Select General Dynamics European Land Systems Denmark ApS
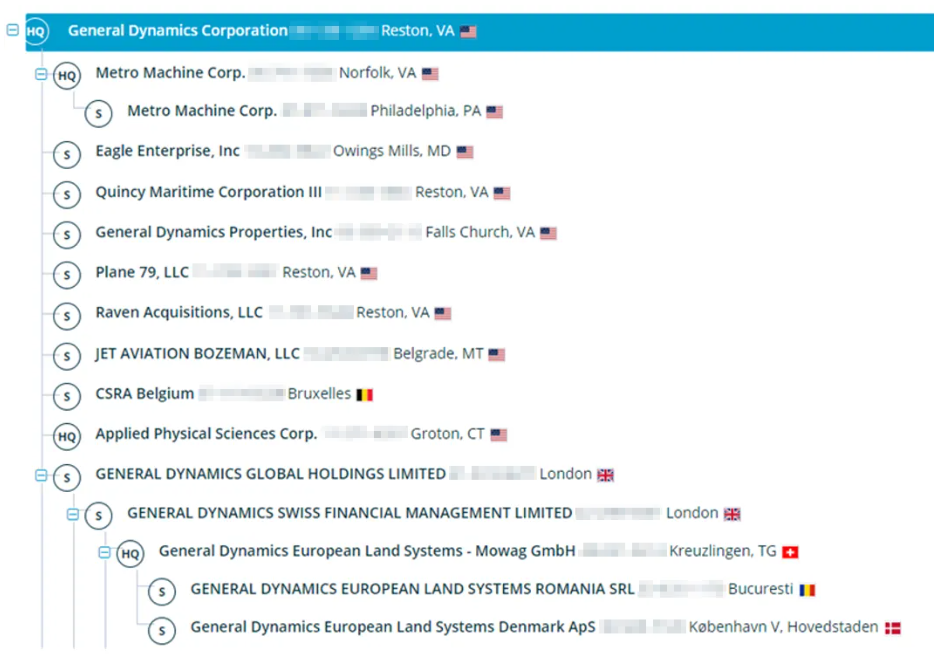Viewport: 938px width, 665px height. pos(393,627)
